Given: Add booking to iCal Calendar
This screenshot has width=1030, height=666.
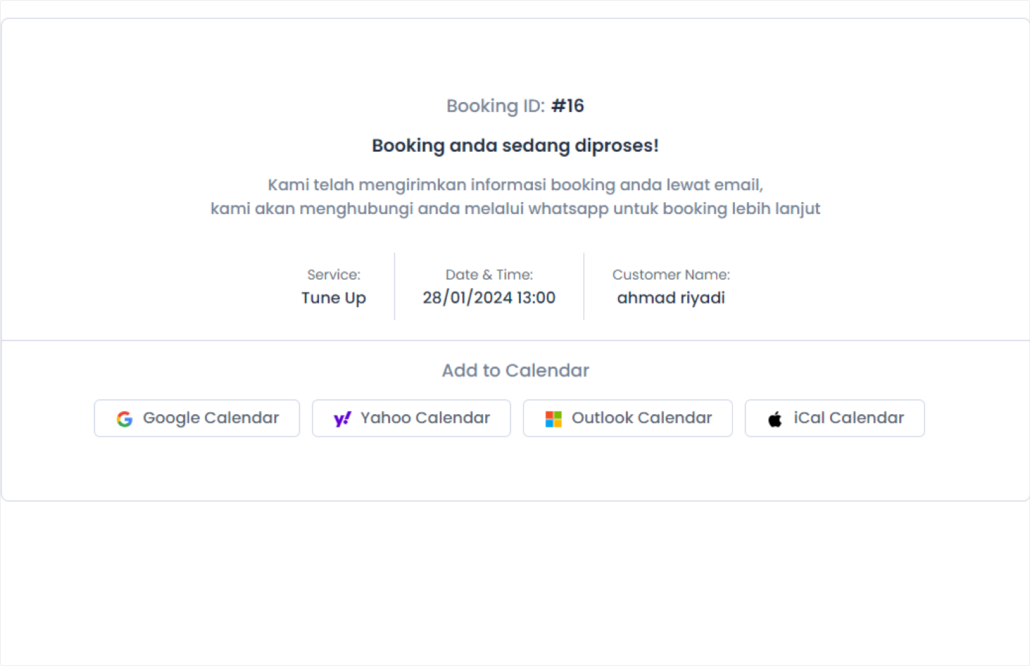Looking at the screenshot, I should coord(834,418).
